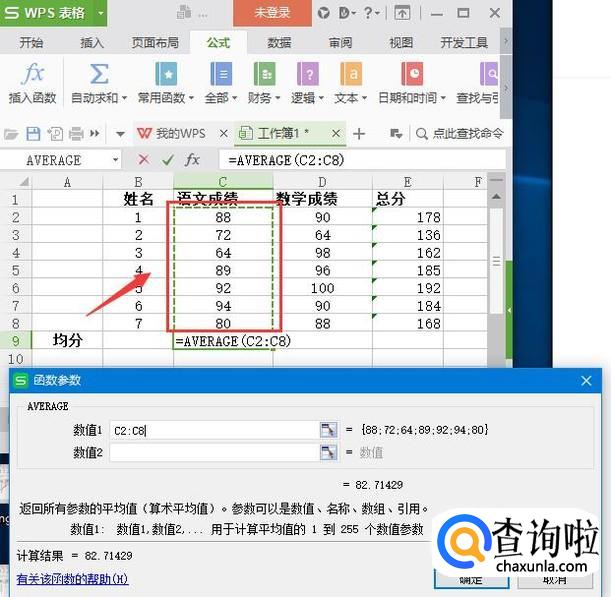
Task: Expand the 日期和时间 dropdown arrow
Action: point(443,98)
